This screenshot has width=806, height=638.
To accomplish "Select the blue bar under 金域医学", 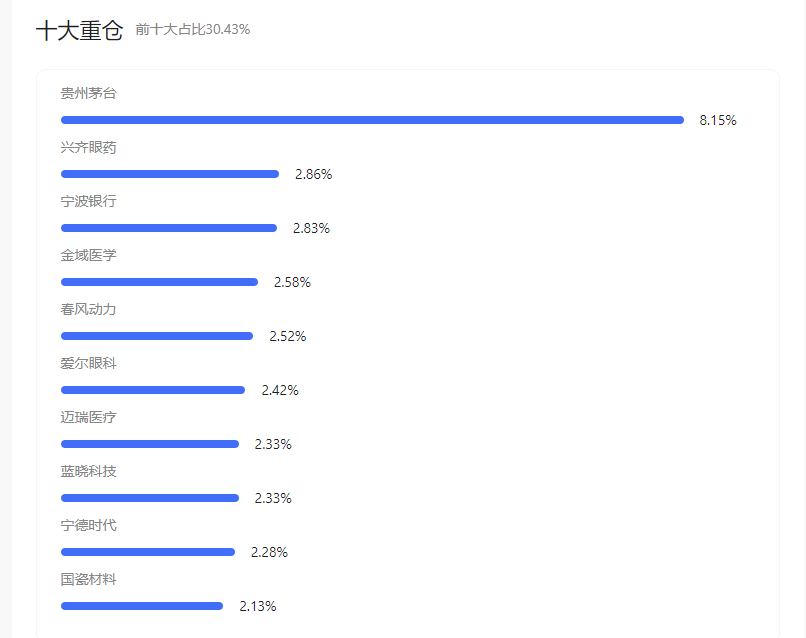I will point(159,282).
